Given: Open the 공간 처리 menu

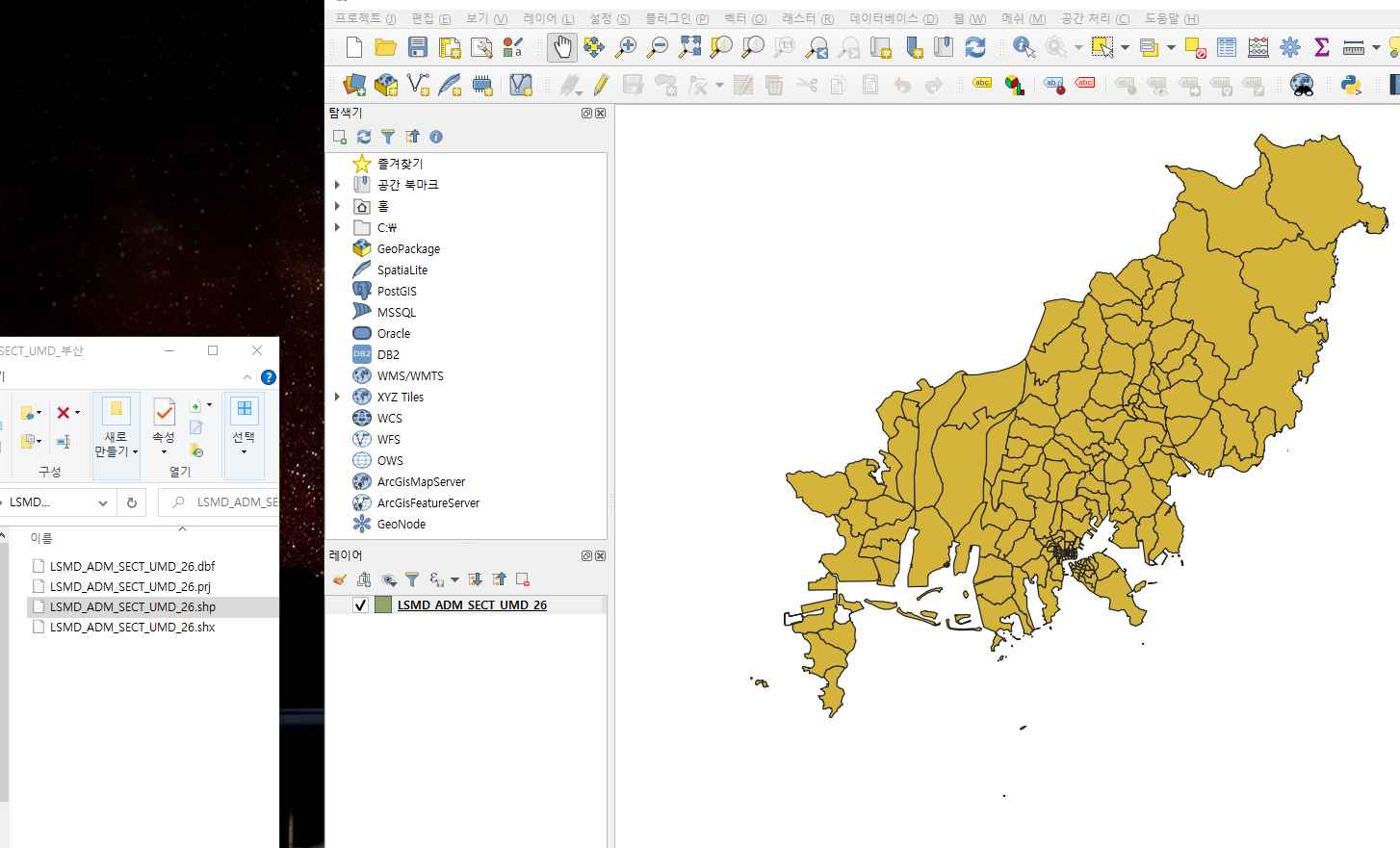Looking at the screenshot, I should 1095,18.
